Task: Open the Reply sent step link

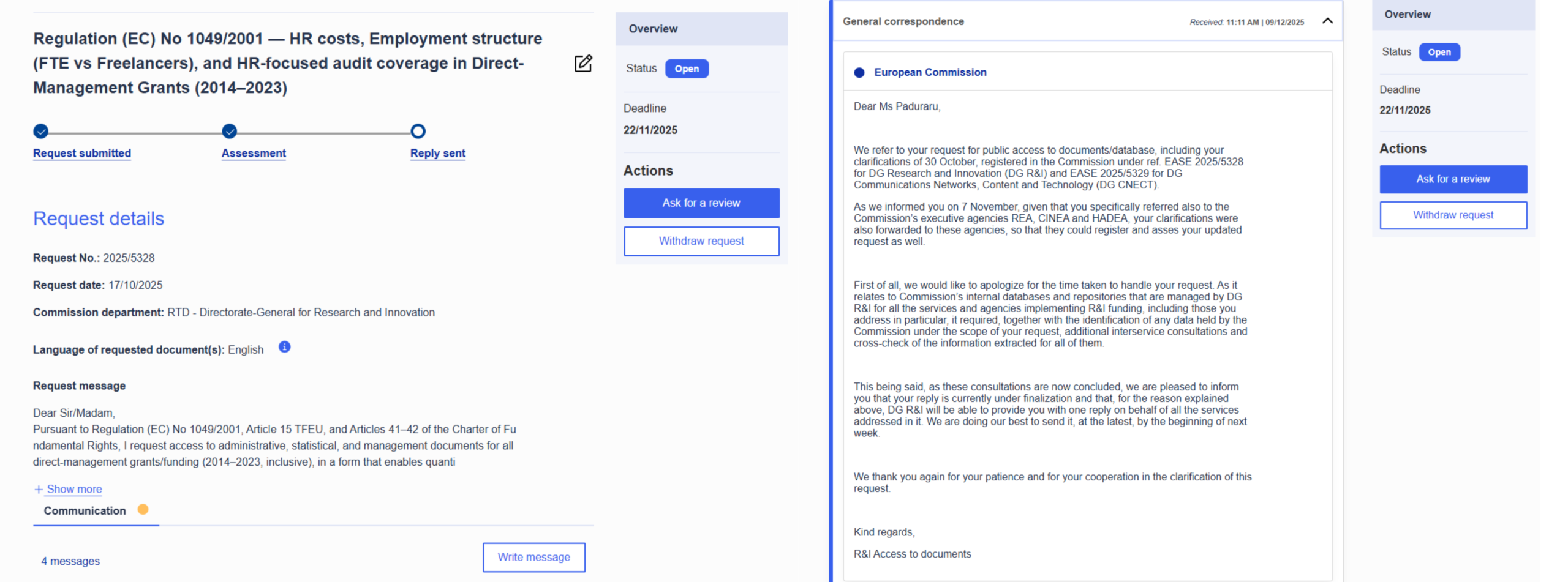Action: tap(437, 153)
